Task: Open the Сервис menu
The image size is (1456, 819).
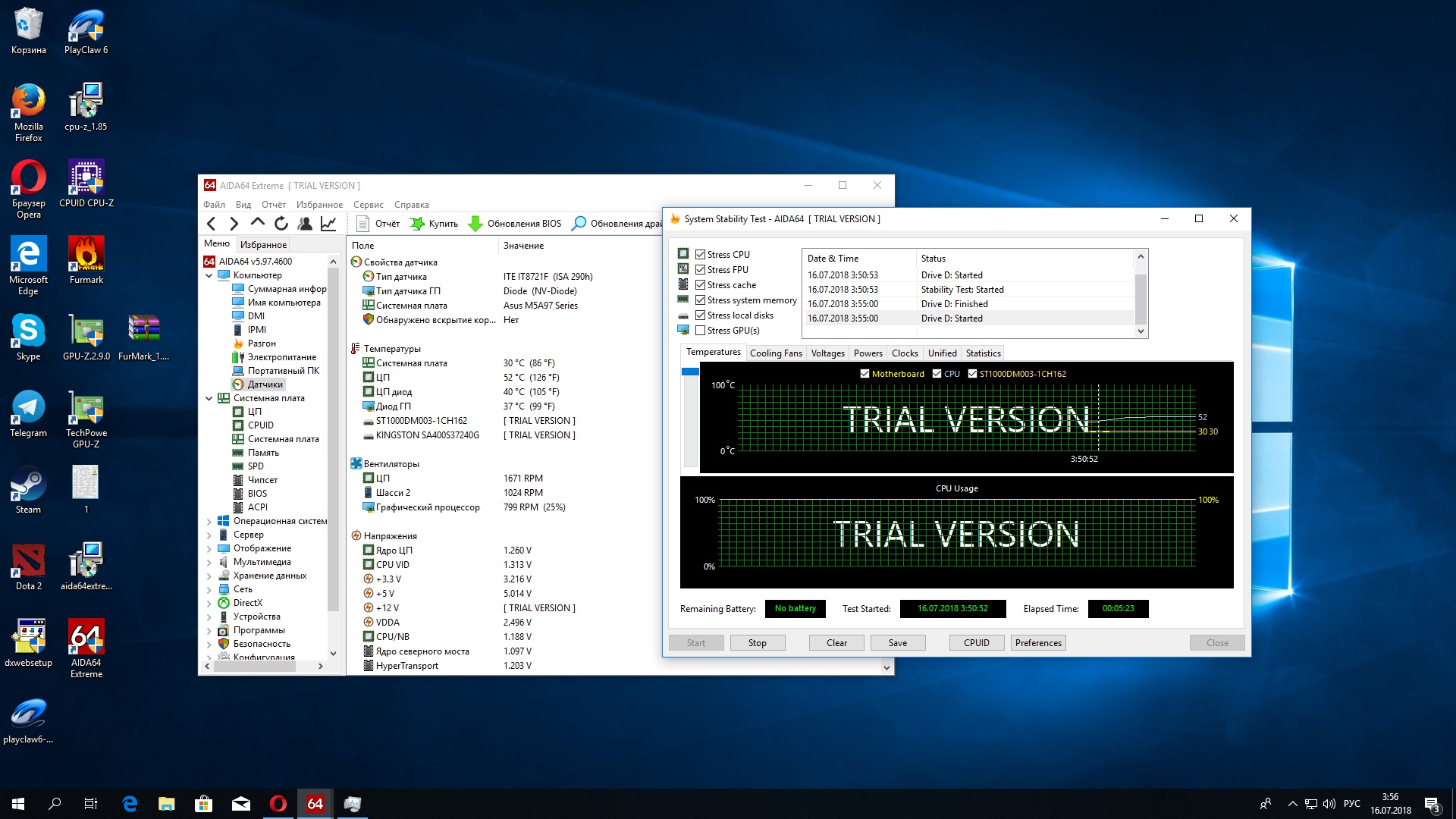Action: pyautogui.click(x=369, y=205)
